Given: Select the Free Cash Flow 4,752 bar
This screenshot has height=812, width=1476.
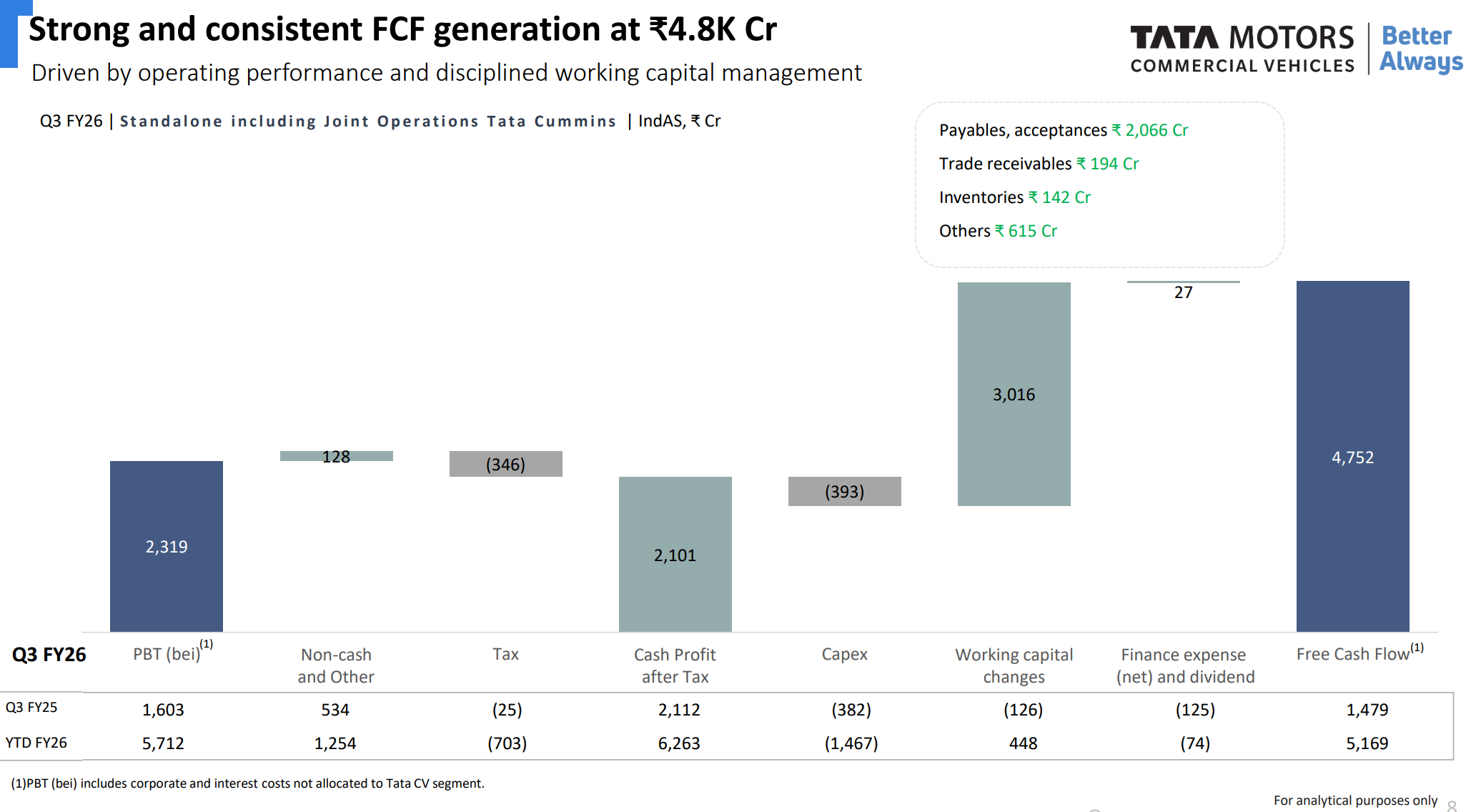Looking at the screenshot, I should coord(1352,456).
